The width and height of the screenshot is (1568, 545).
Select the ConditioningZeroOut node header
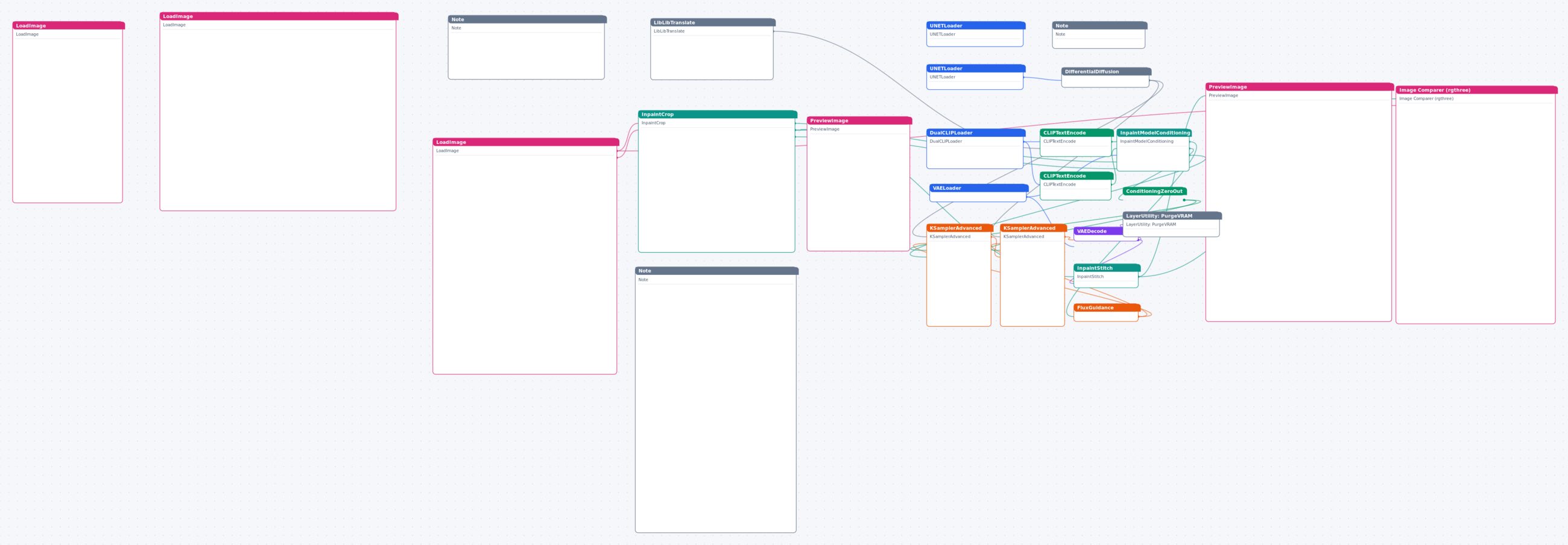1154,191
